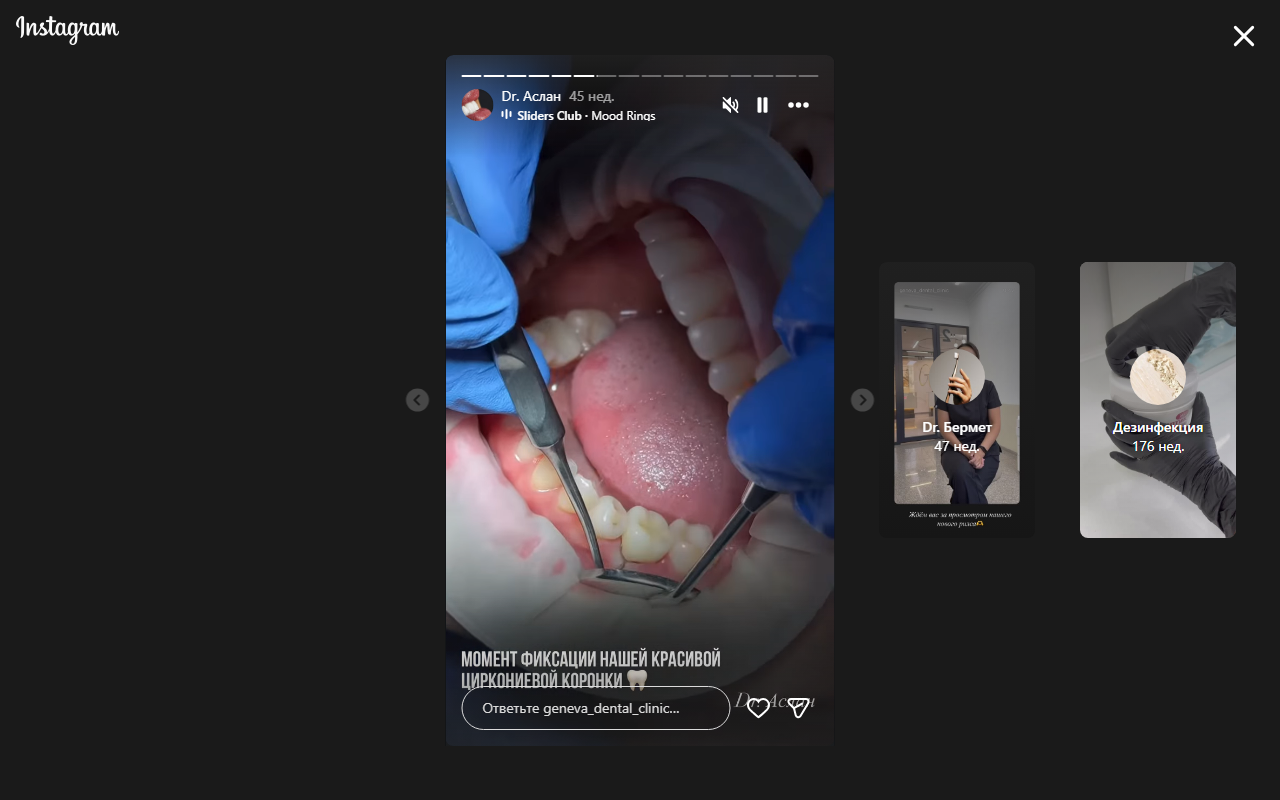Open the Sliders Club · Mood Rings track
Viewport: 1280px width, 800px height.
(x=586, y=116)
